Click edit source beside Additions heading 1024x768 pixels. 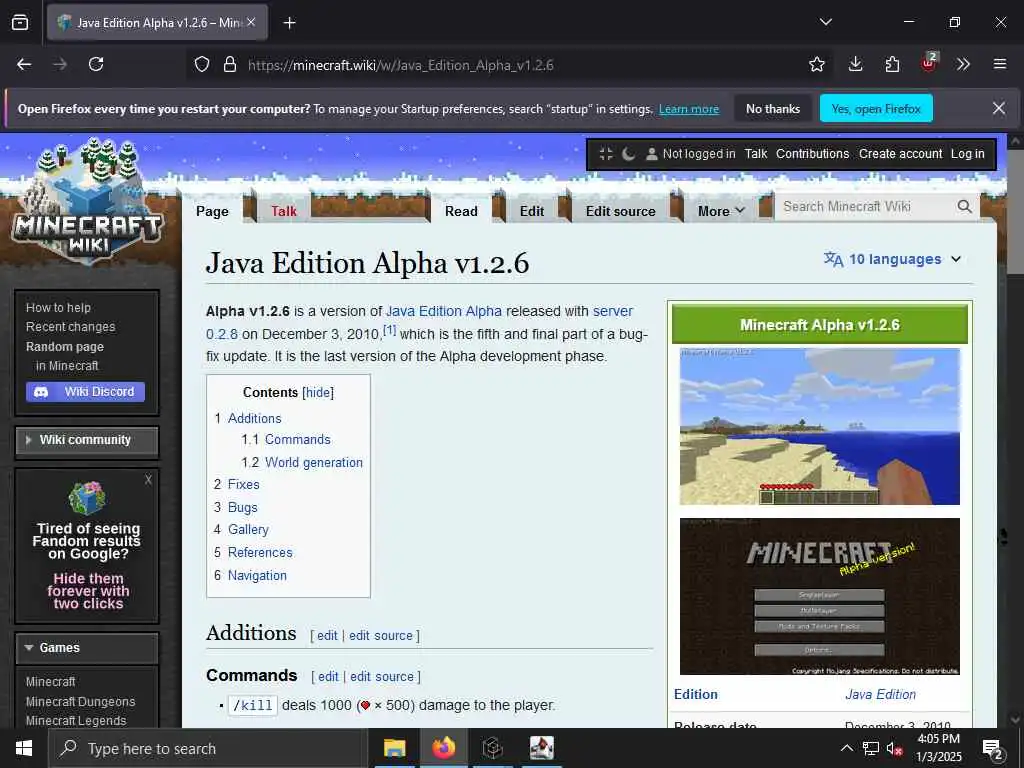point(381,635)
